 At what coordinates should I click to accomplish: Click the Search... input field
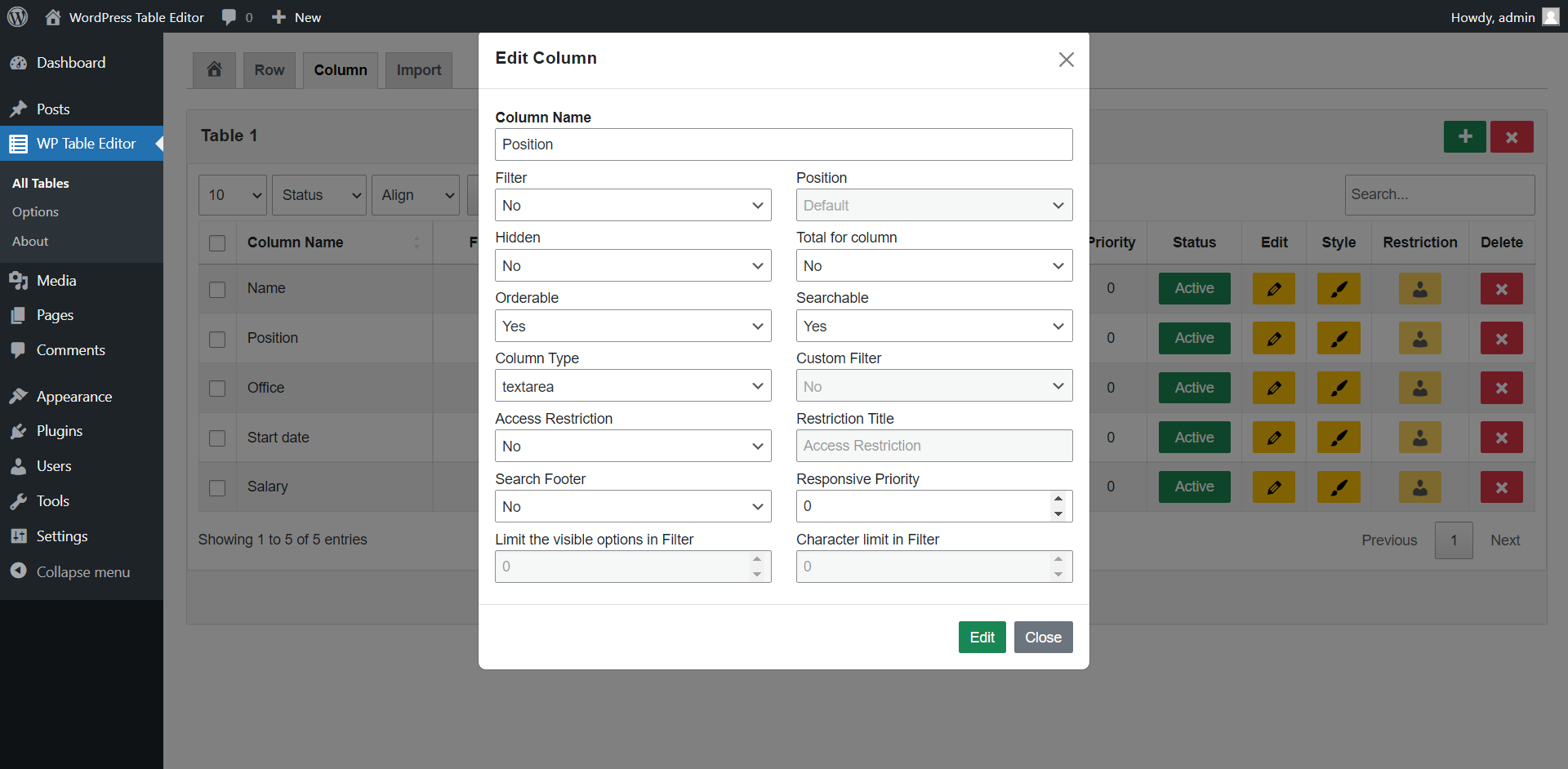coord(1439,195)
